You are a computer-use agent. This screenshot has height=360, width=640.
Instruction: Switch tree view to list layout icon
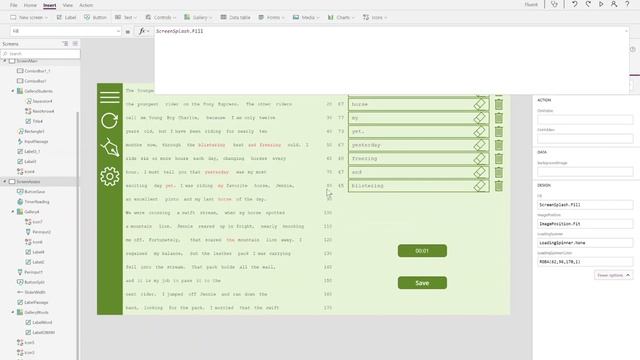tap(65, 44)
